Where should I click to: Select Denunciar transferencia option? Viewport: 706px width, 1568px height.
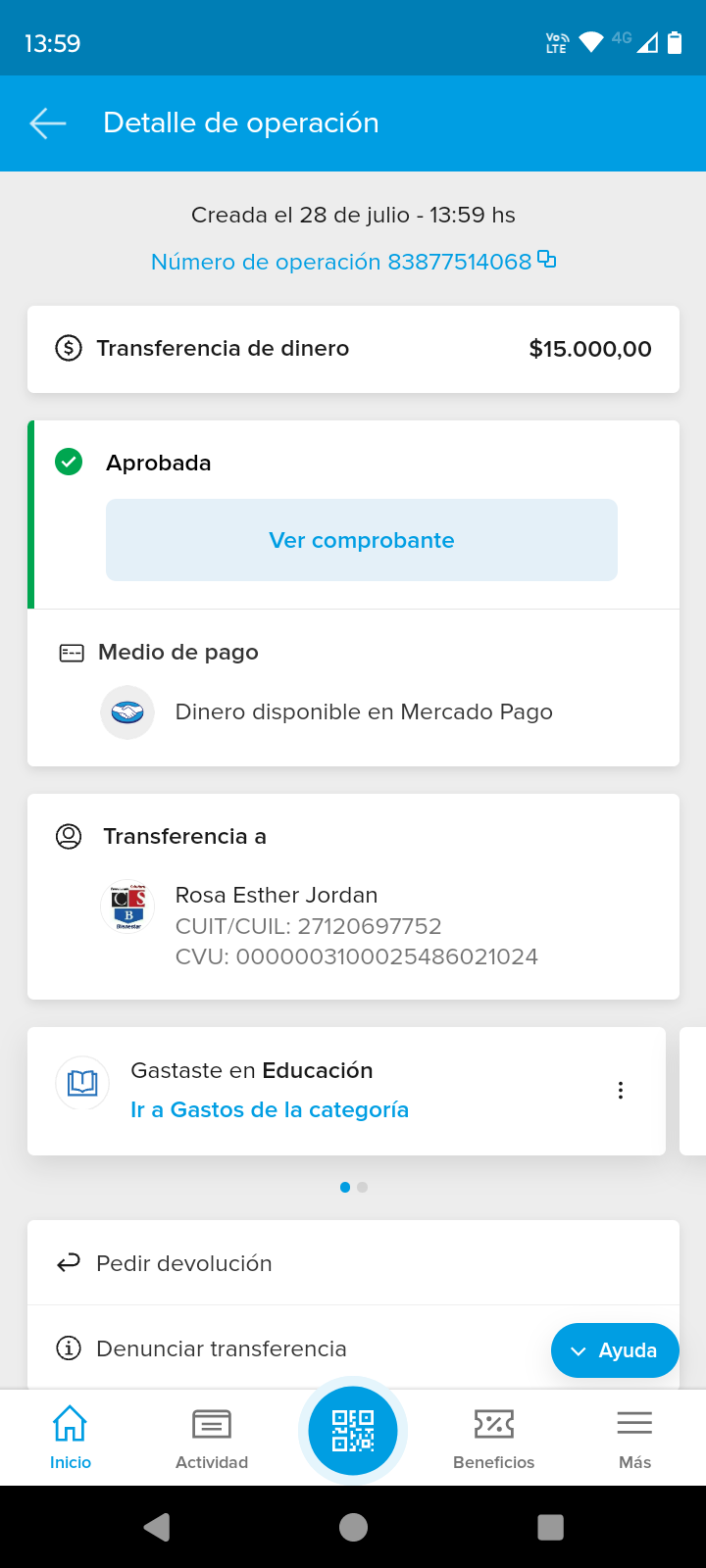(x=222, y=1349)
